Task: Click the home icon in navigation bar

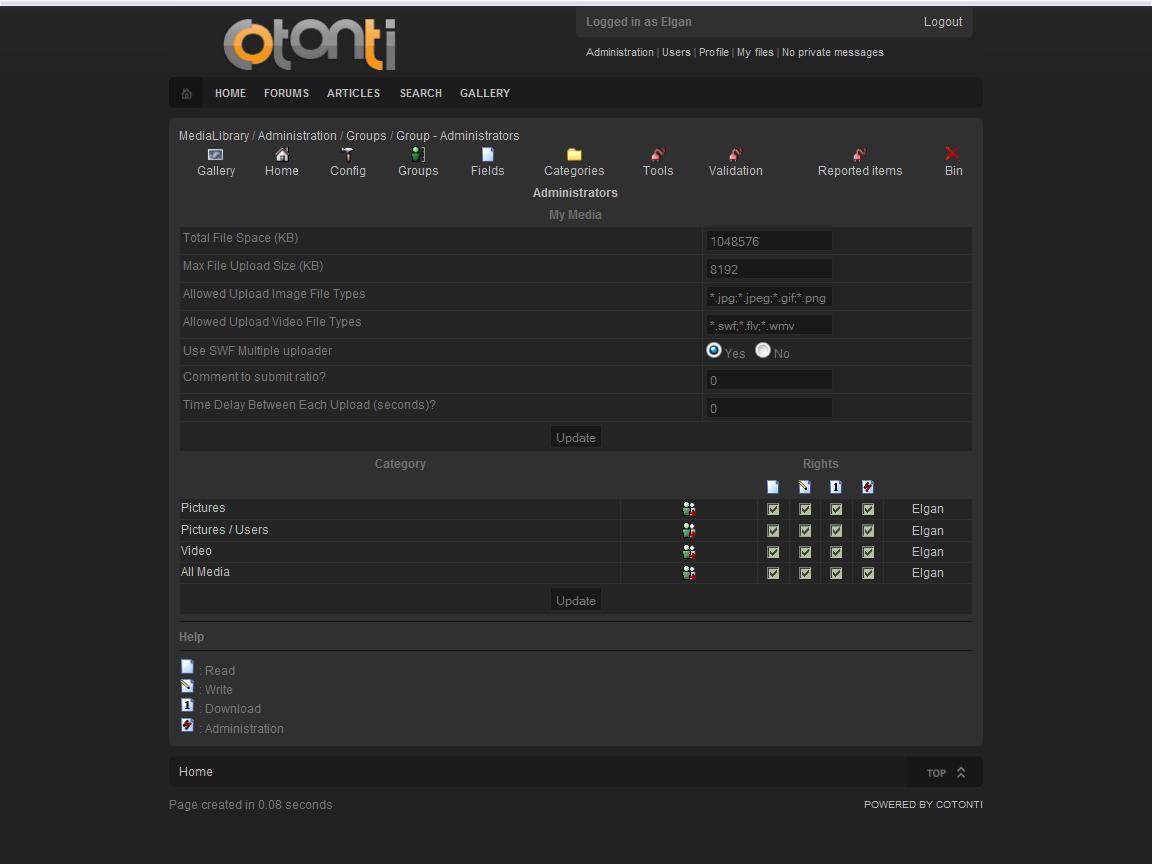Action: point(186,93)
